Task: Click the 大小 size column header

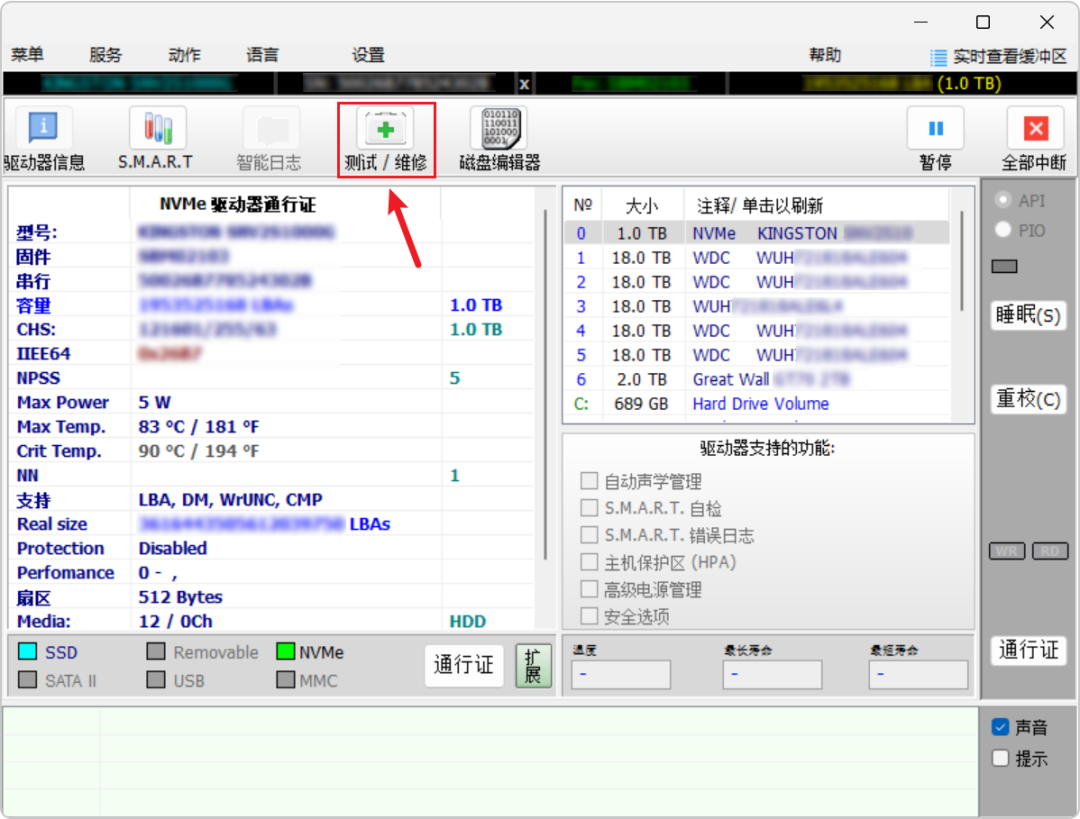Action: pos(641,205)
